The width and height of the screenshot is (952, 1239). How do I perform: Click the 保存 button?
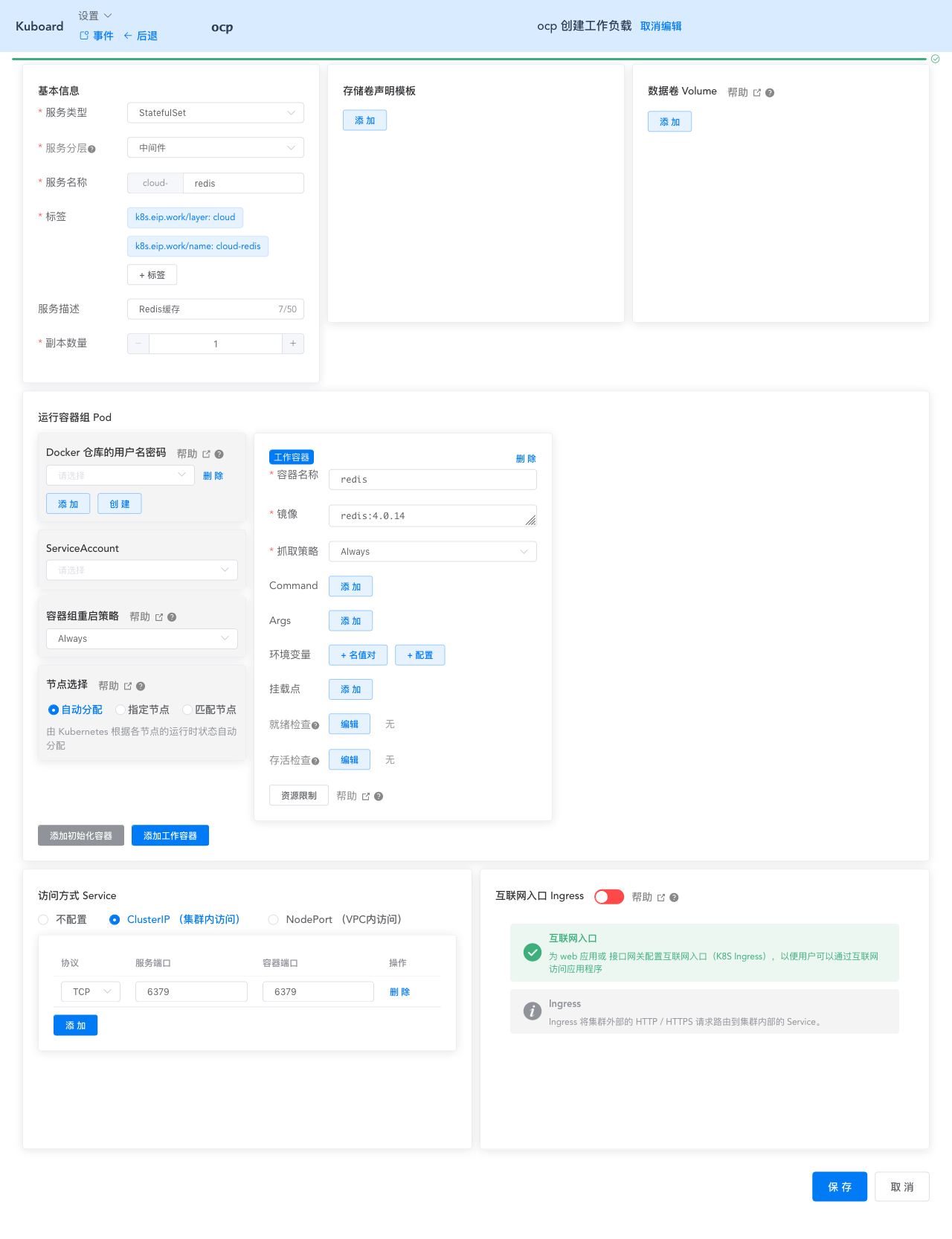coord(840,1187)
